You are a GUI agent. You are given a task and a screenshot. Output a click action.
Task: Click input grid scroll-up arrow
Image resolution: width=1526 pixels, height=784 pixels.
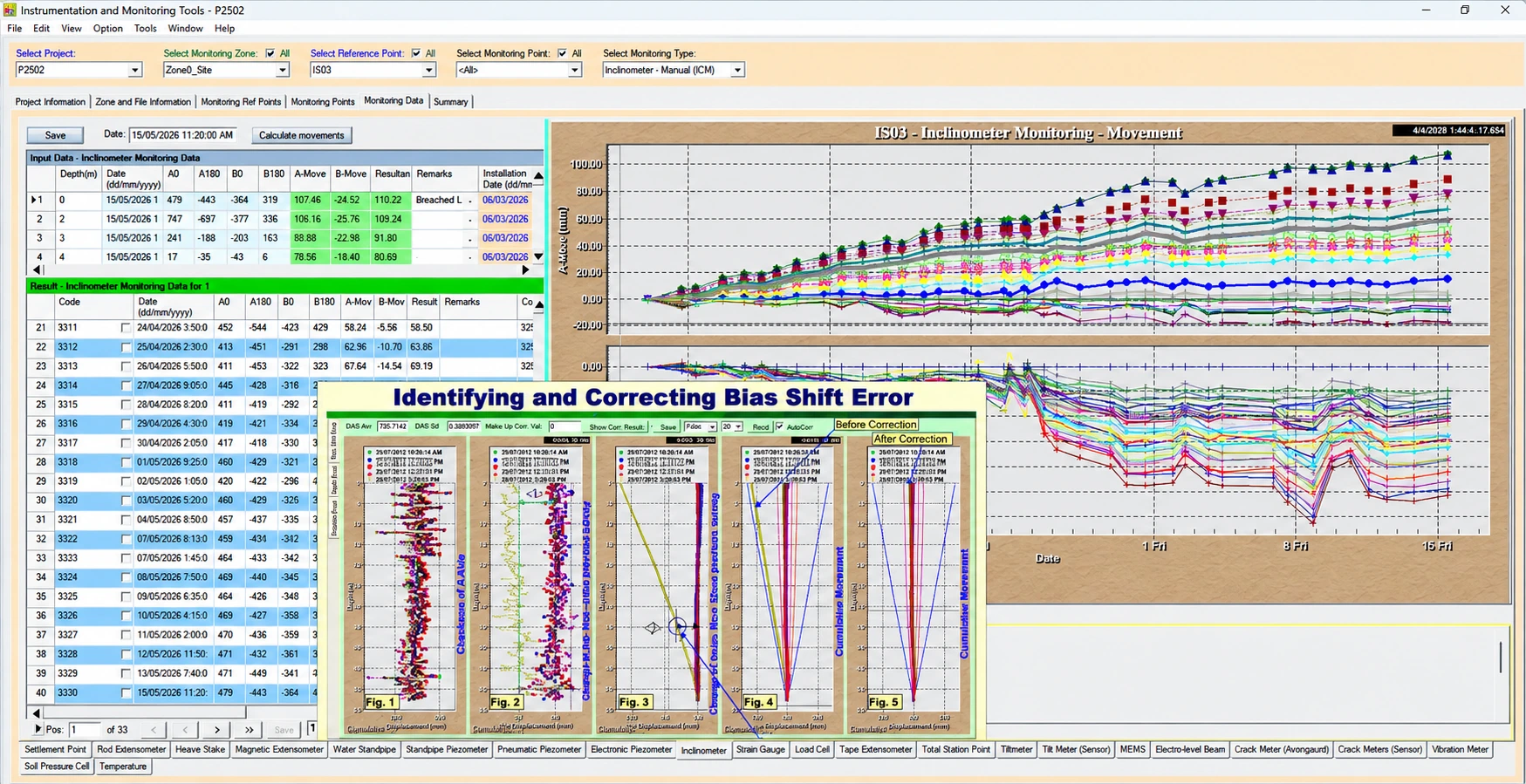pyautogui.click(x=538, y=176)
